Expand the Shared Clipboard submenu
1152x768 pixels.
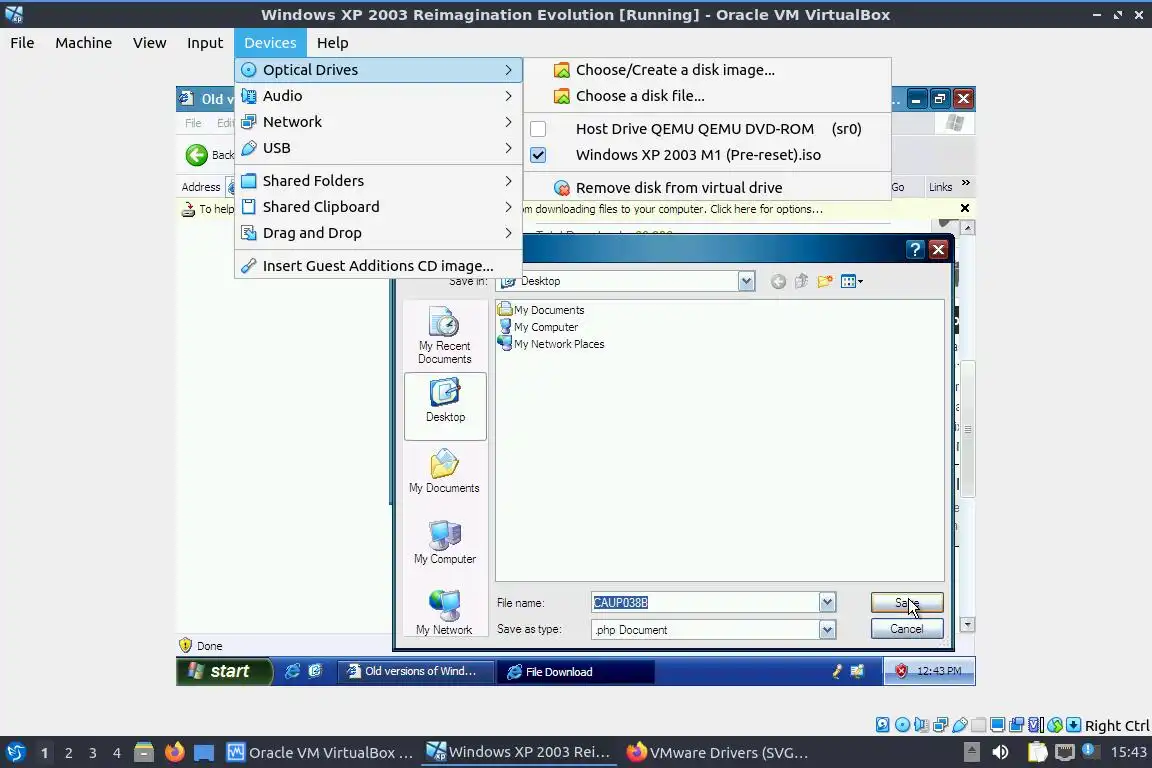coord(378,207)
